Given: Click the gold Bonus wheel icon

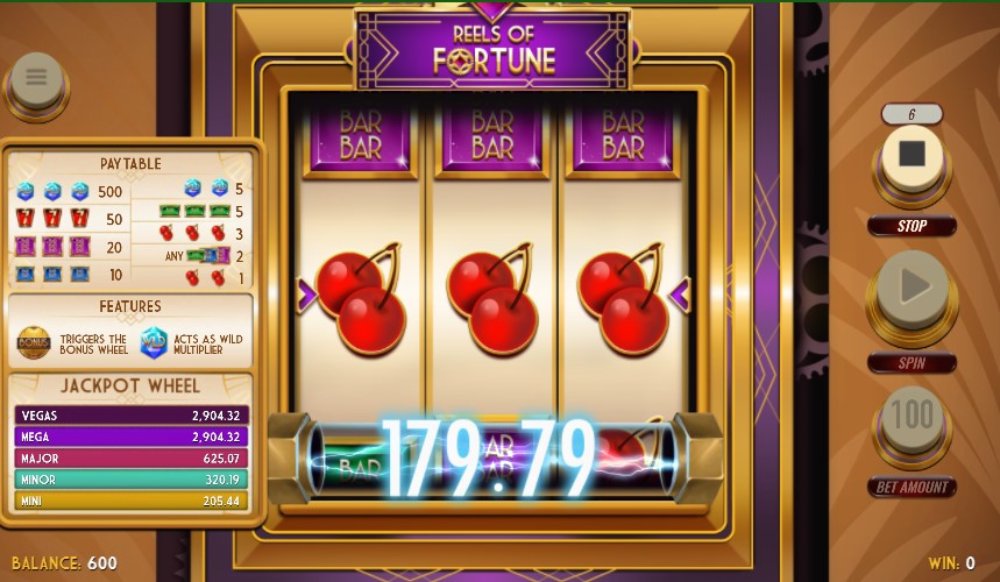Looking at the screenshot, I should (x=34, y=343).
